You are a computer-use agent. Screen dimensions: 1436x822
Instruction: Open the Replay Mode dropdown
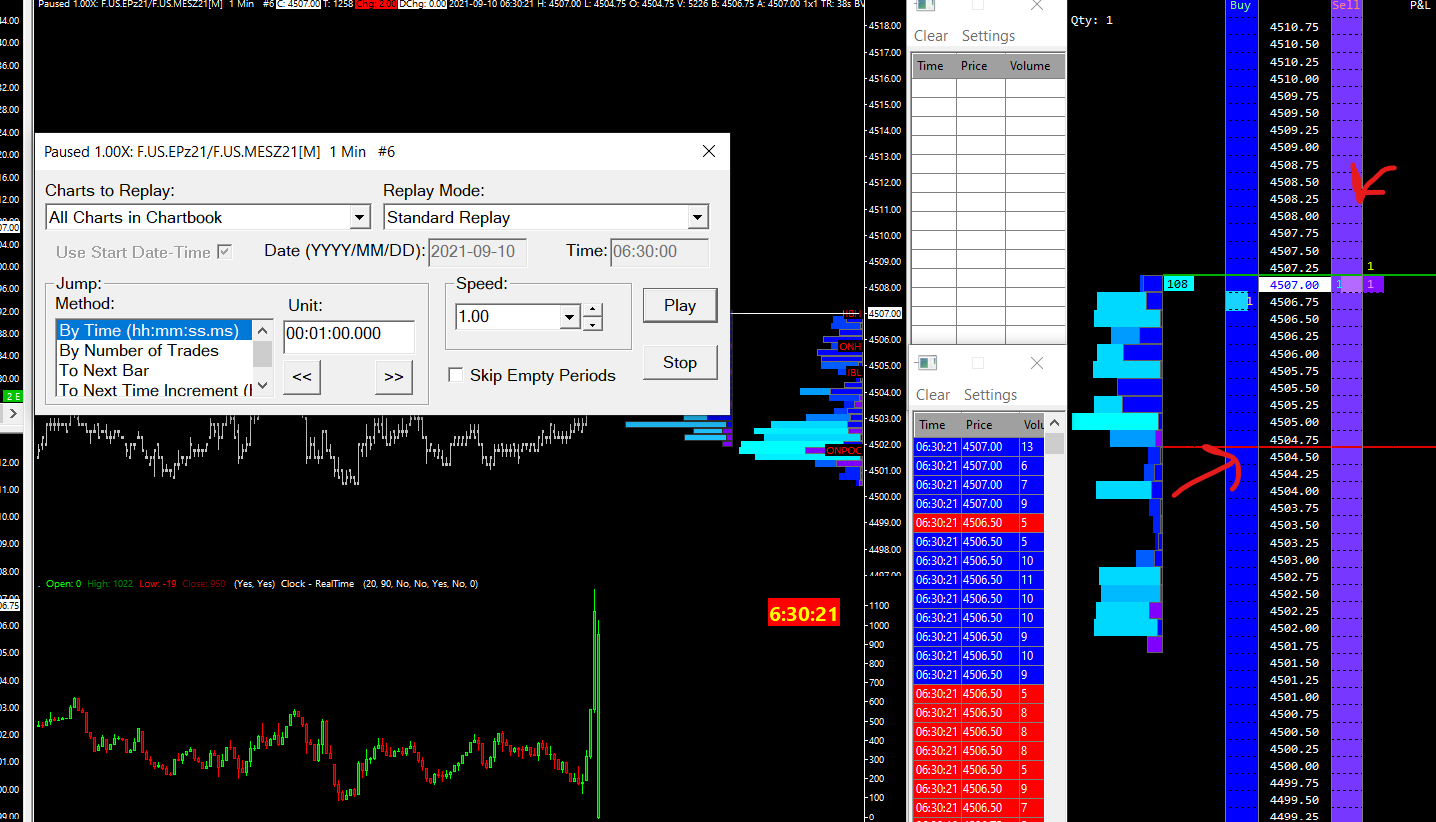point(698,217)
